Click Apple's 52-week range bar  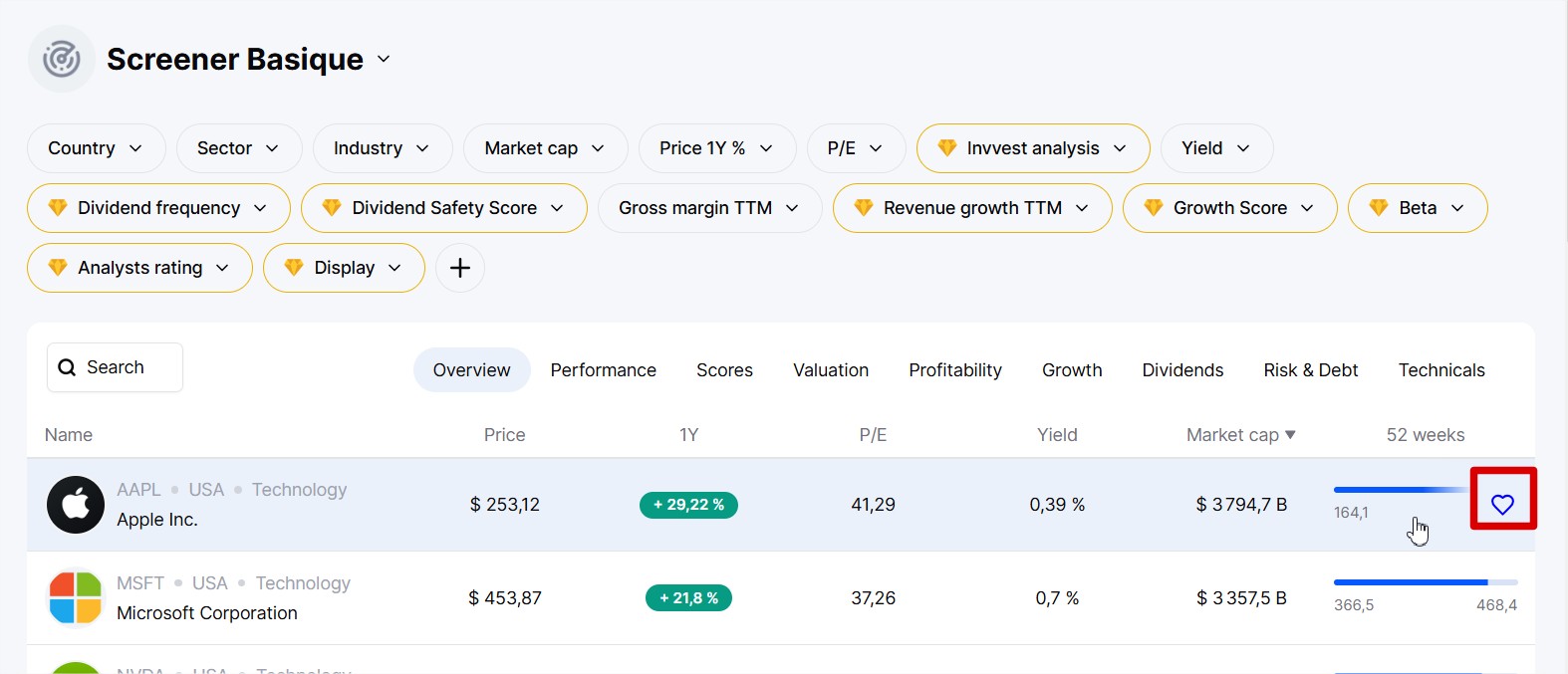click(x=1403, y=490)
